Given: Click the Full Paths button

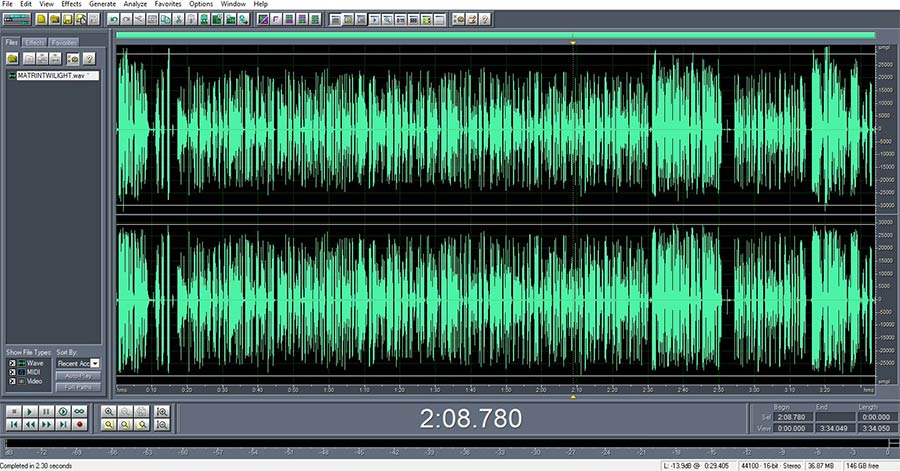Looking at the screenshot, I should pos(78,388).
